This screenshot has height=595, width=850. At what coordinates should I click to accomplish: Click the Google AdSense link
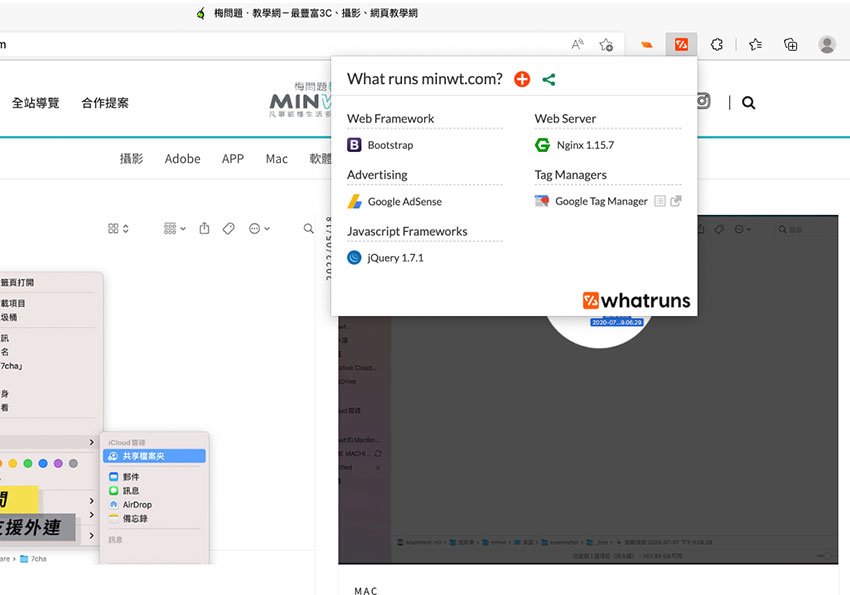coord(404,202)
